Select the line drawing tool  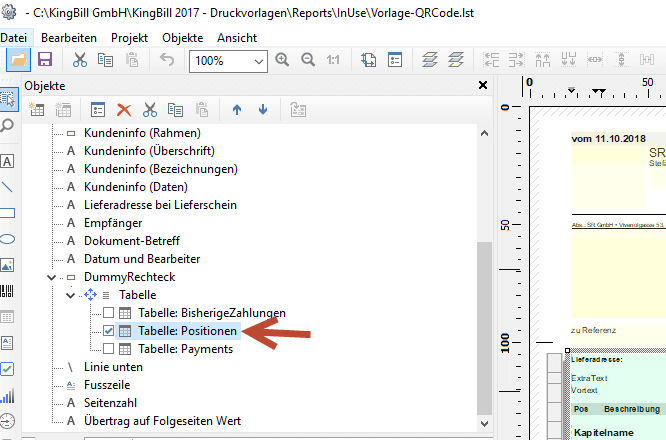(7, 187)
